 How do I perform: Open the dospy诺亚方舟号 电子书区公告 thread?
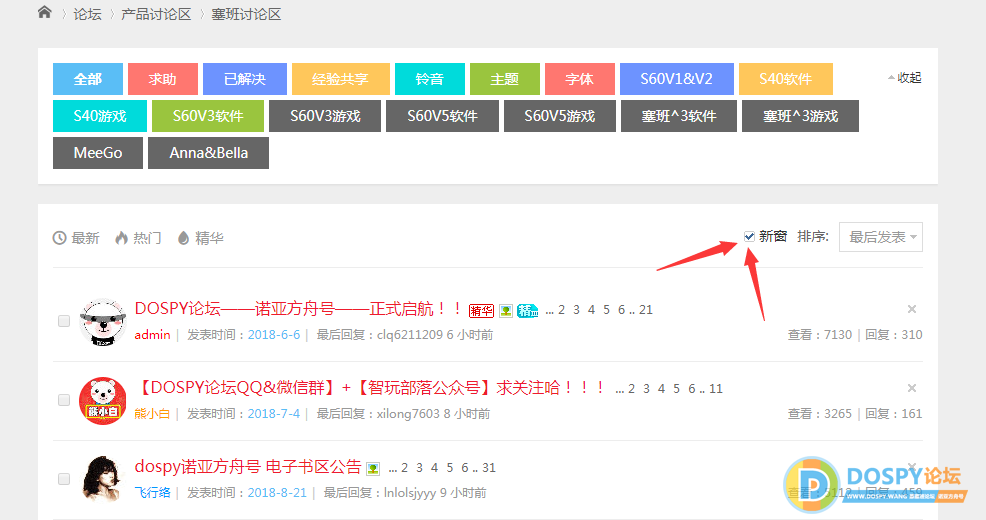point(247,467)
